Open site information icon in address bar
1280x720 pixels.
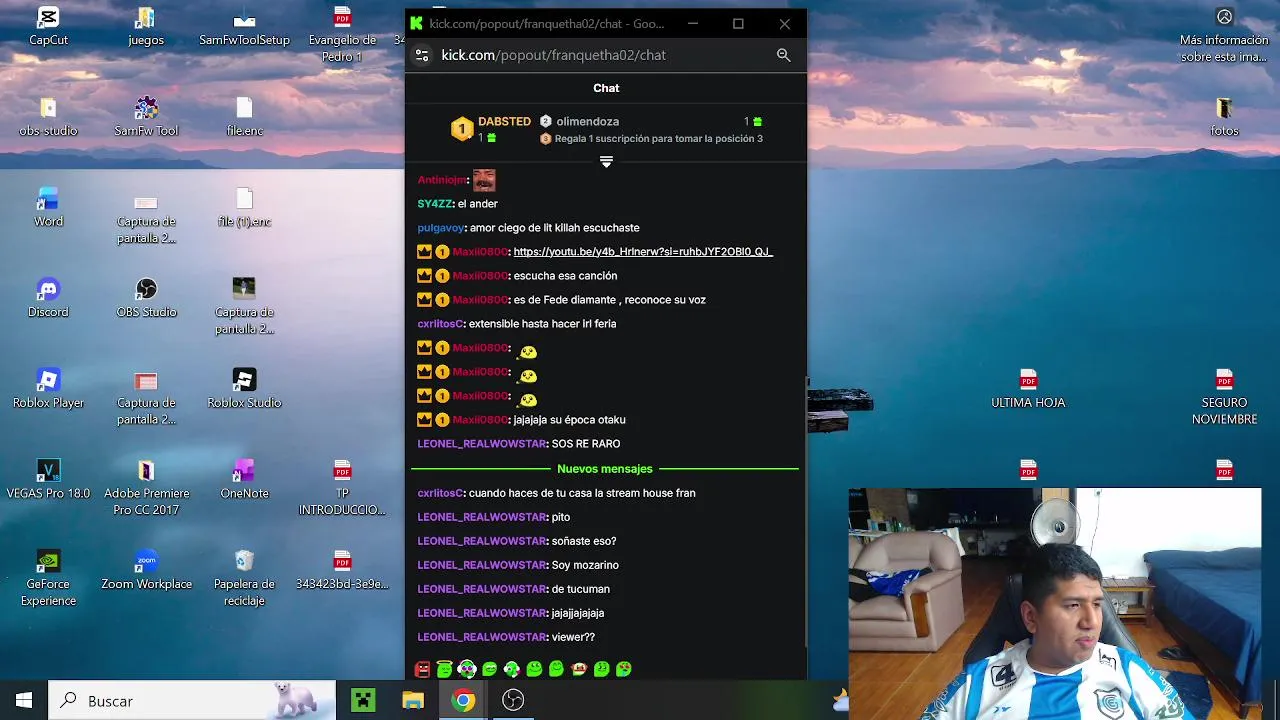point(422,55)
